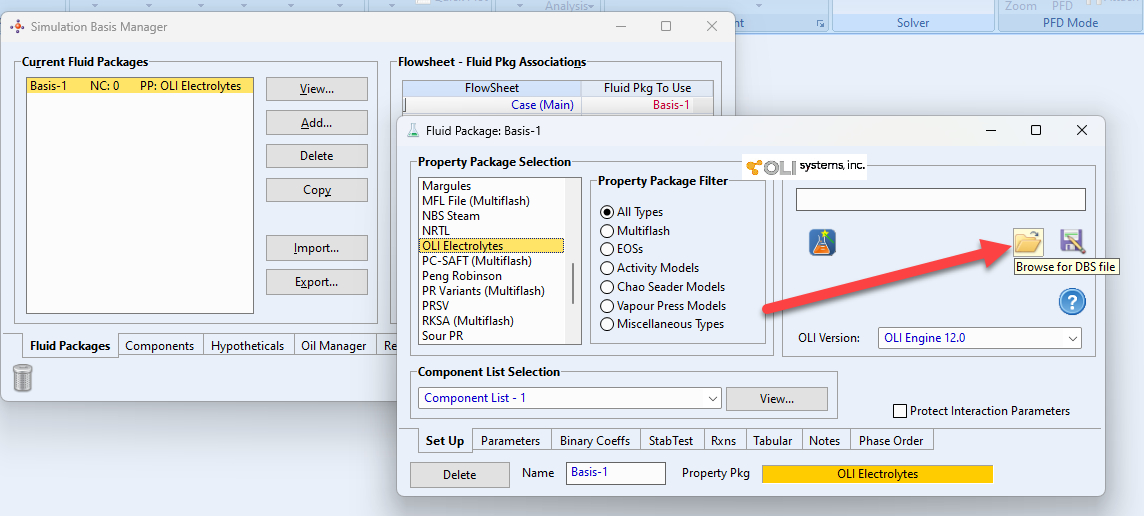
Task: Click the save DBS file floppy icon
Action: (x=1072, y=242)
